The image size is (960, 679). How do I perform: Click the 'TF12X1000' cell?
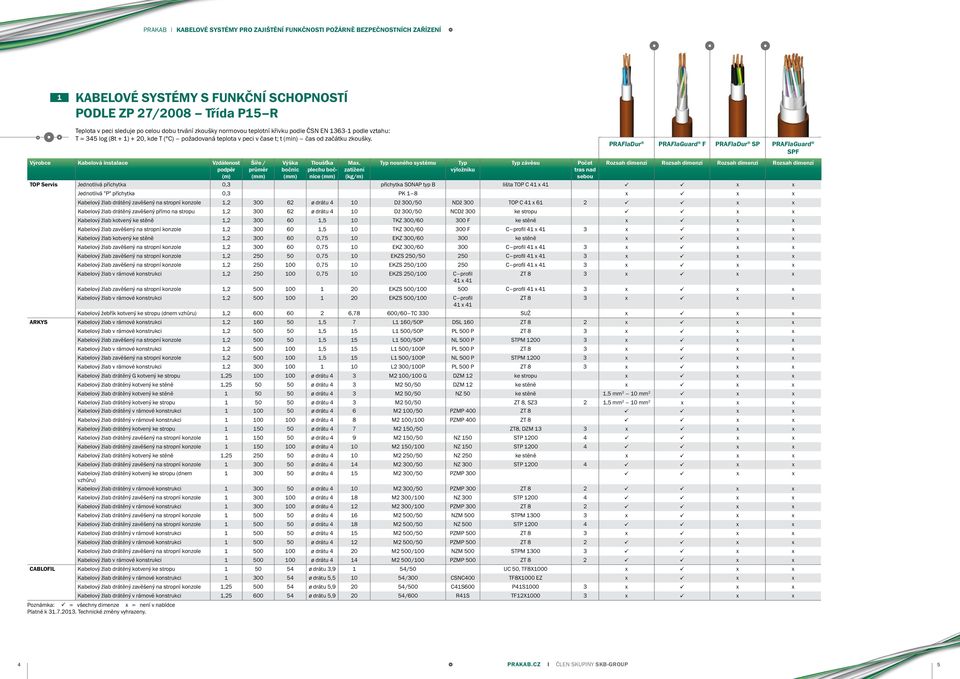[525, 596]
